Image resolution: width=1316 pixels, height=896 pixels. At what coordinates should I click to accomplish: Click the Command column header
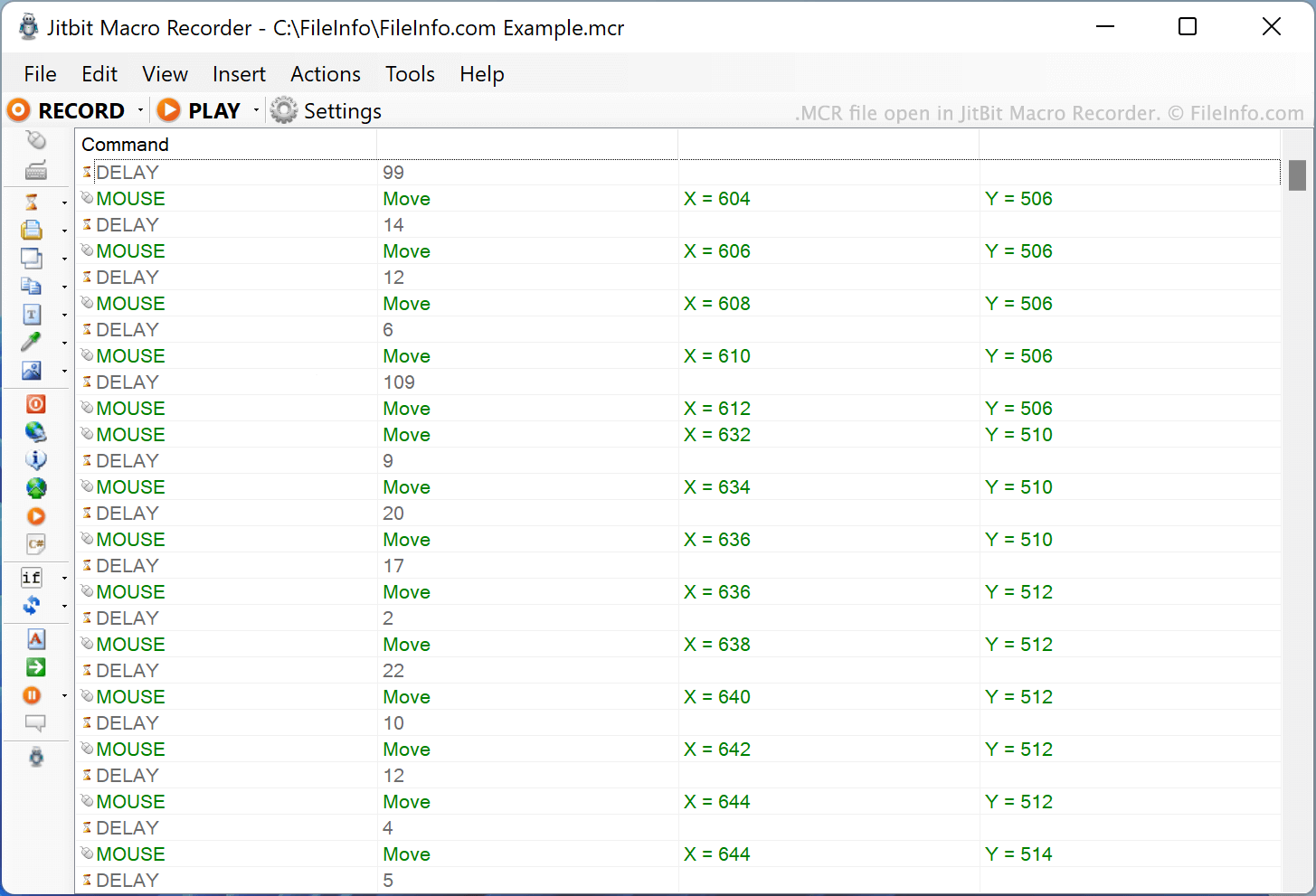pyautogui.click(x=226, y=145)
